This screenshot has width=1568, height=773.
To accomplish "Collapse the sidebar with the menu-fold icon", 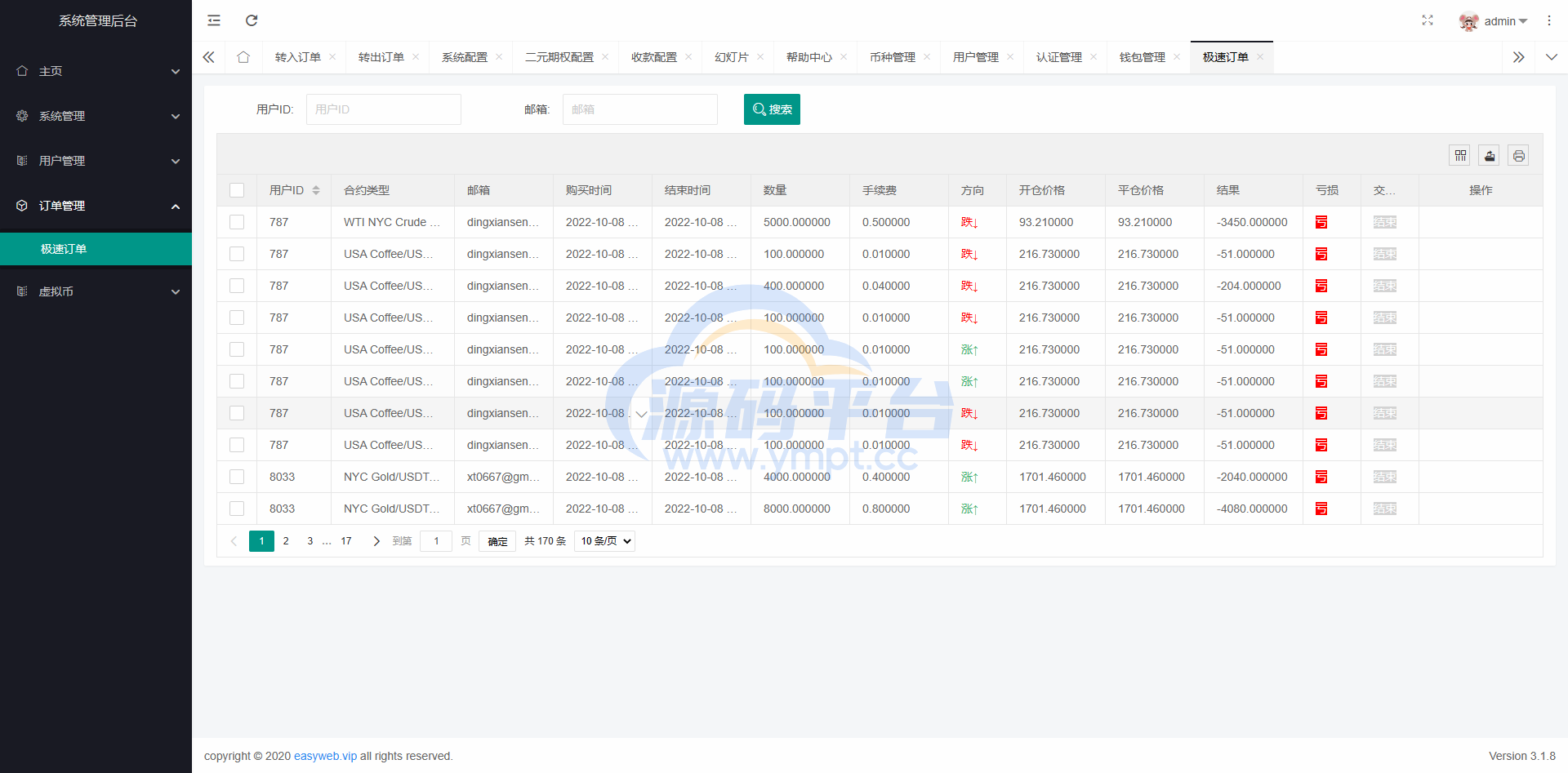I will [214, 20].
